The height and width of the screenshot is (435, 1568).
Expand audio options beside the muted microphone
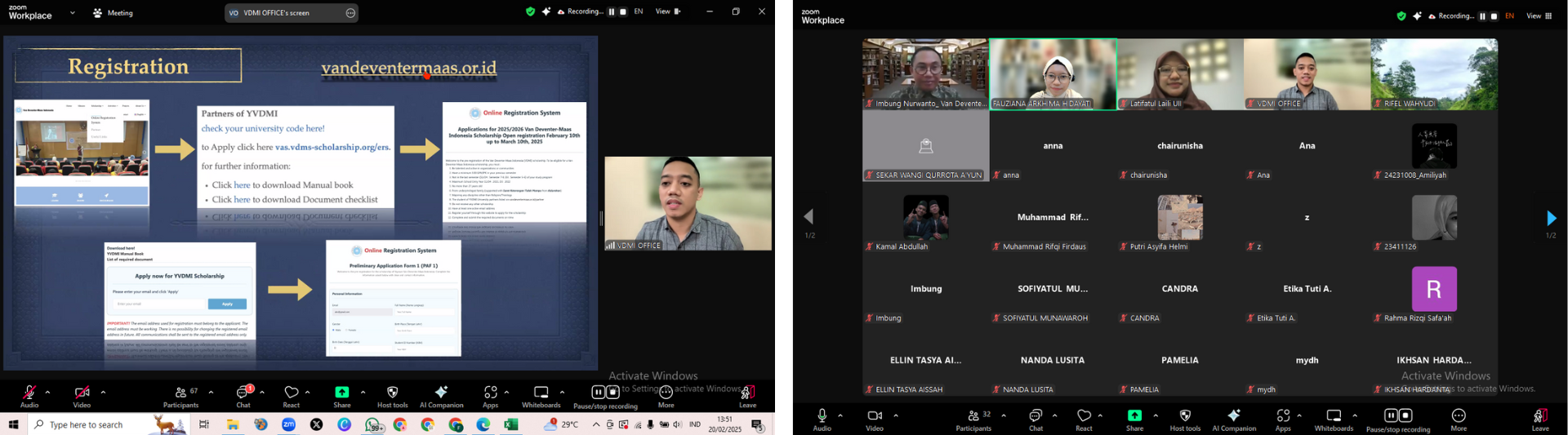coord(47,393)
